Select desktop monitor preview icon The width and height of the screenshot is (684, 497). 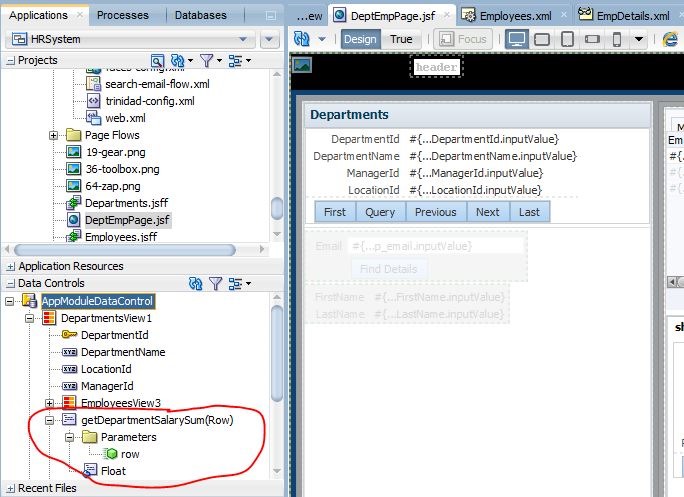[516, 39]
